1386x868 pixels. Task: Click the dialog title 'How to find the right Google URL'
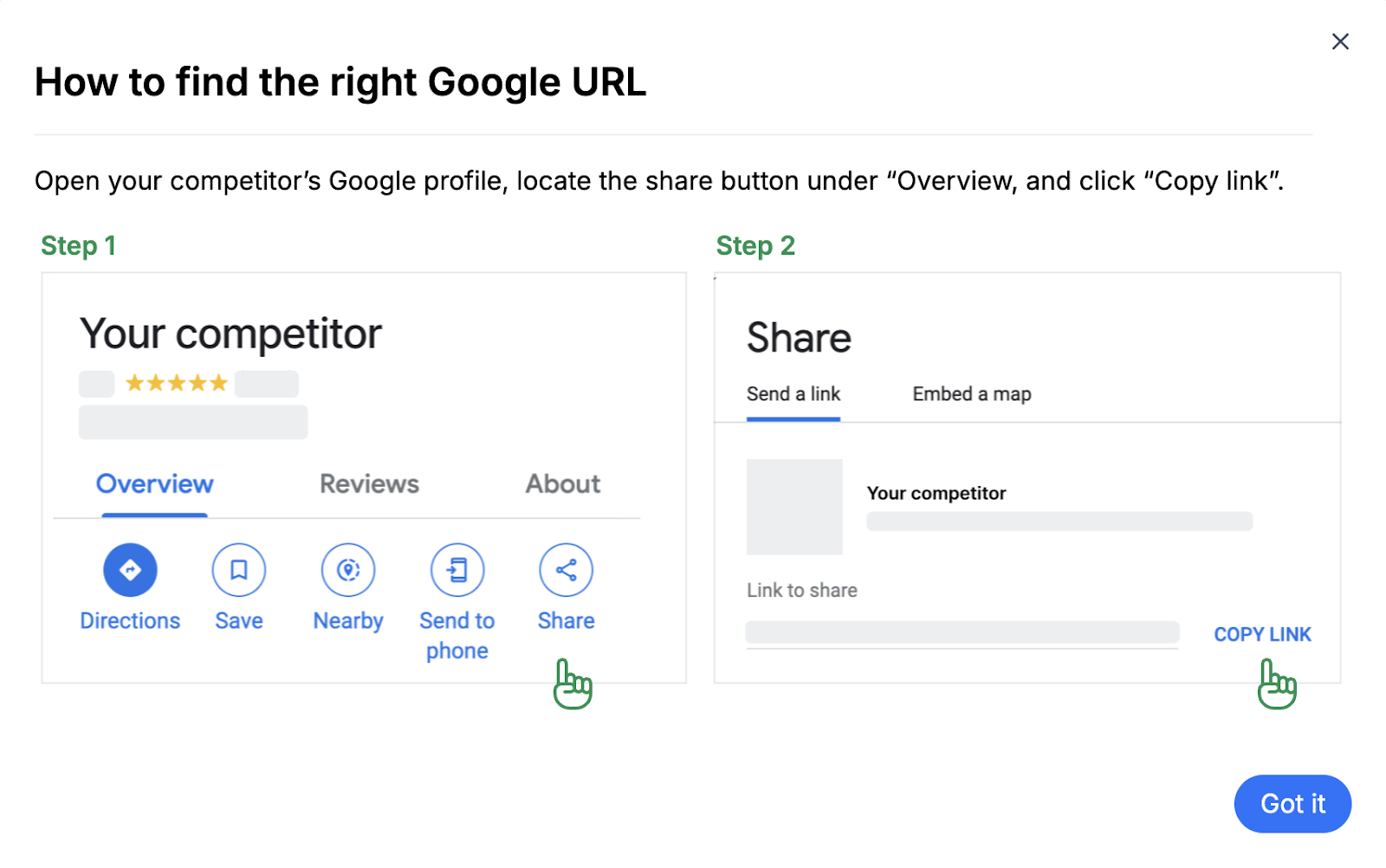[340, 83]
